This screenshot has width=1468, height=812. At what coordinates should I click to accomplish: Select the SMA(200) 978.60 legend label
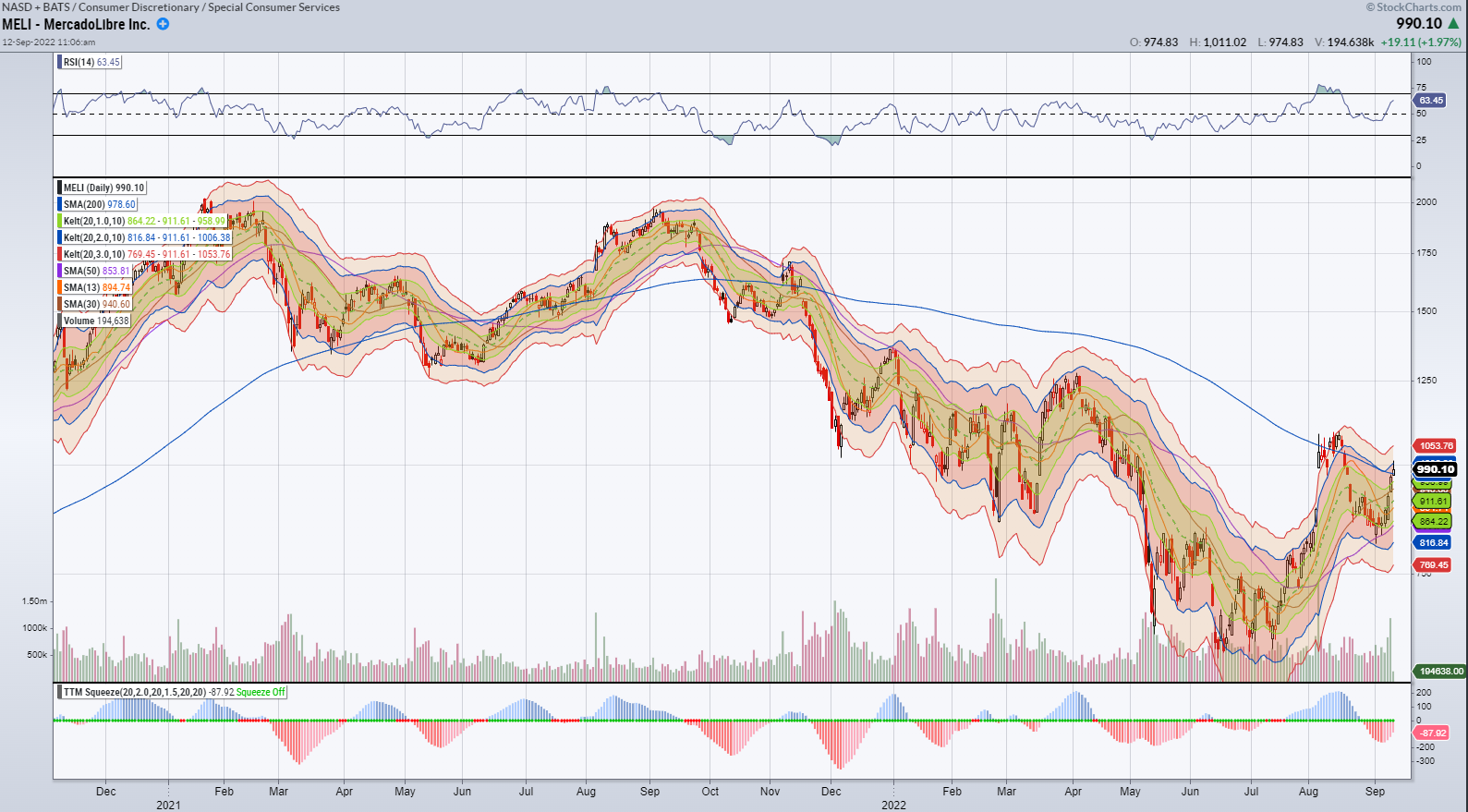pyautogui.click(x=98, y=204)
